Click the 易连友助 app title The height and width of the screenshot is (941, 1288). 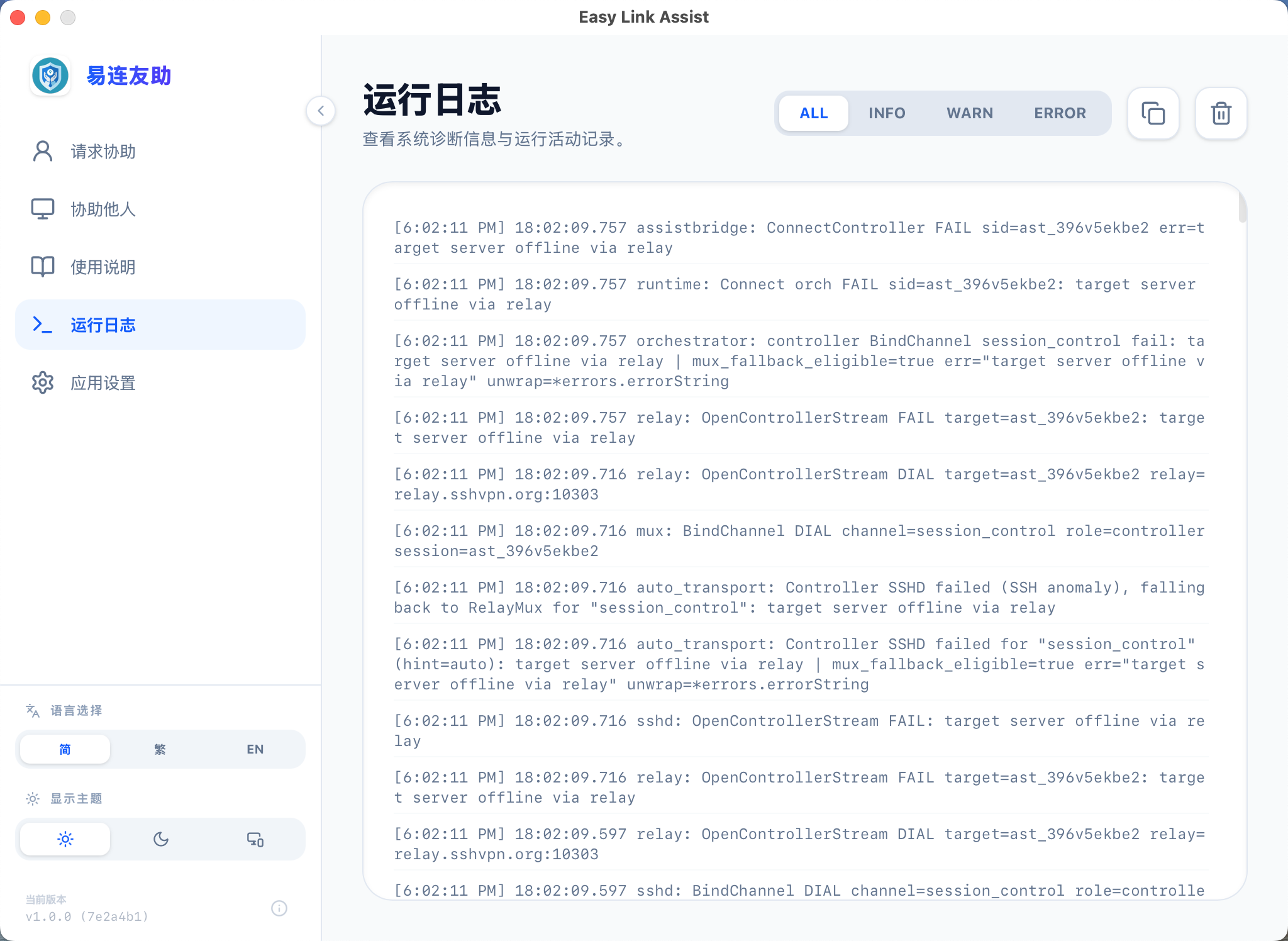click(x=129, y=76)
